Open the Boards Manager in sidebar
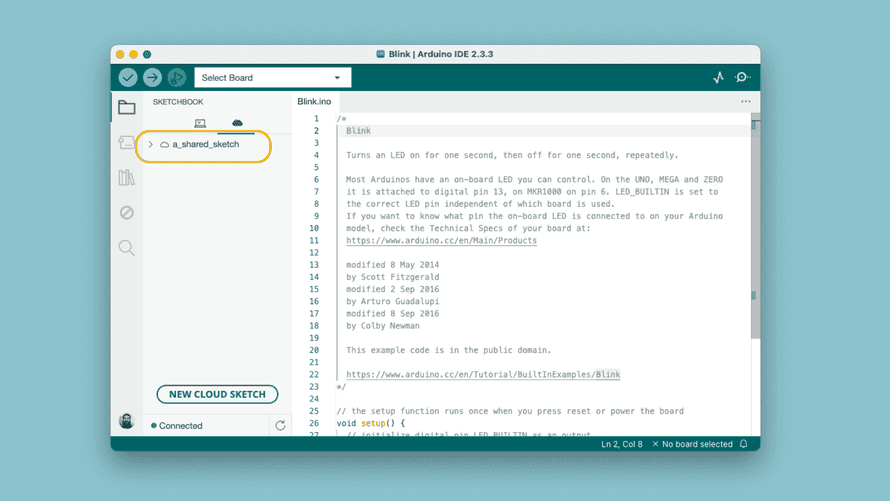The width and height of the screenshot is (890, 501). [x=127, y=143]
